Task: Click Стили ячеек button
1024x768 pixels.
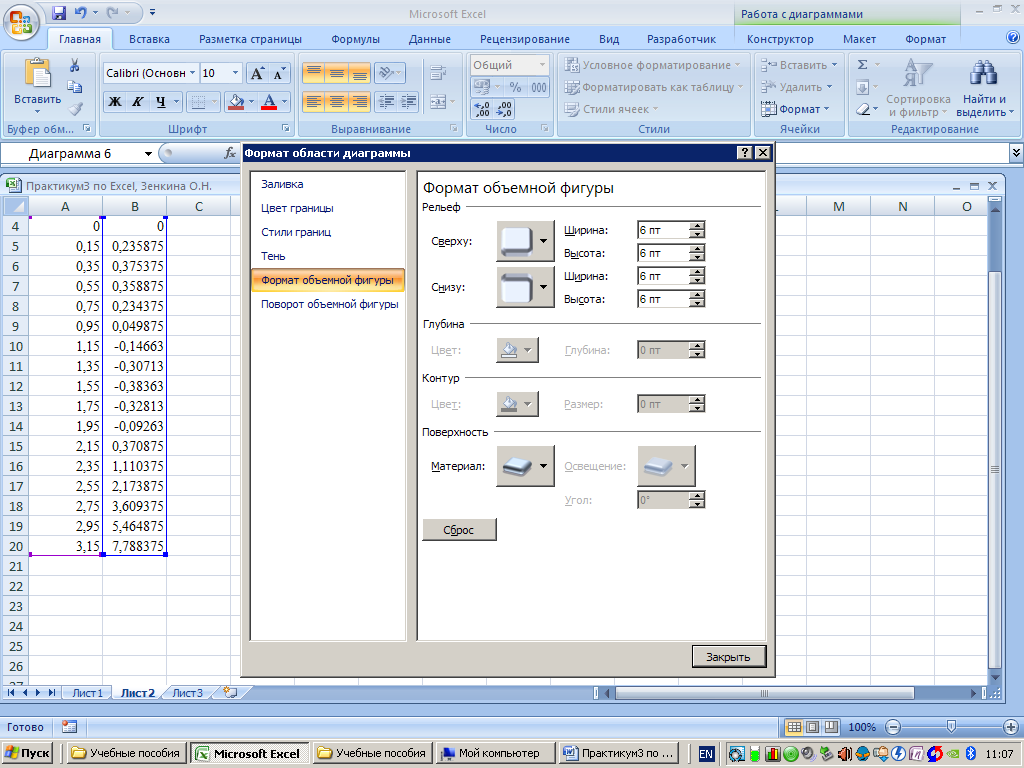Action: (612, 109)
